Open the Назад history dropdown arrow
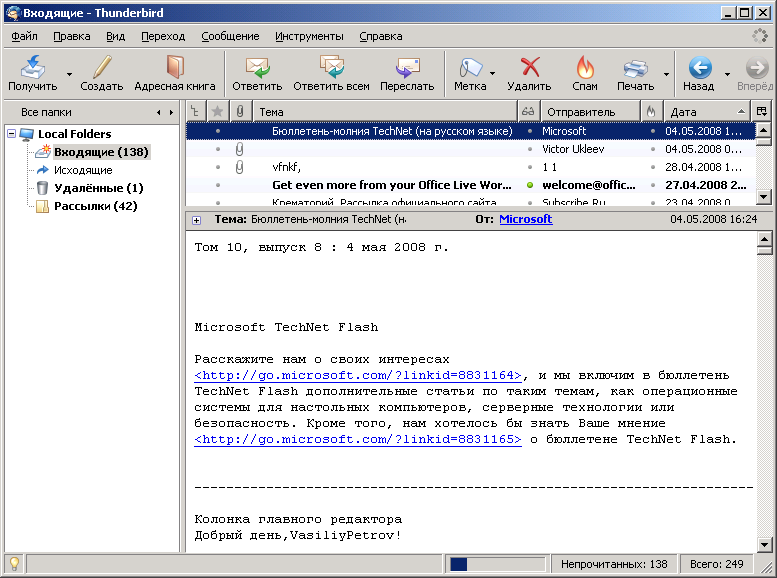This screenshot has height=578, width=777. pyautogui.click(x=727, y=74)
